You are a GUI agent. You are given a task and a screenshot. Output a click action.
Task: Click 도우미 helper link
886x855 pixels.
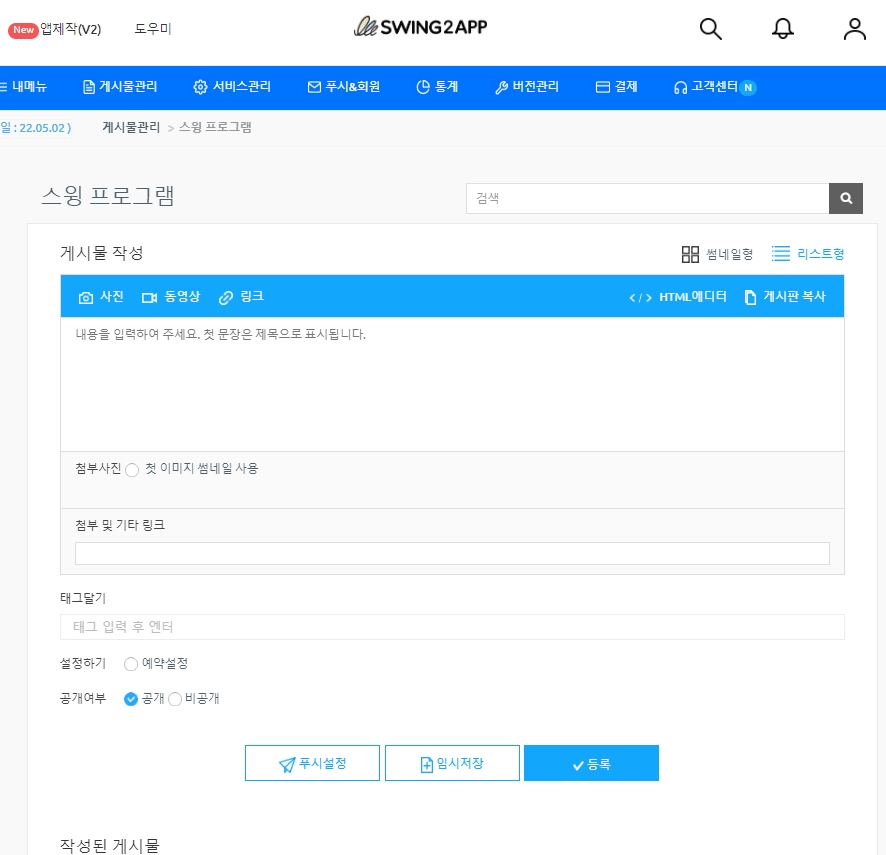click(153, 28)
